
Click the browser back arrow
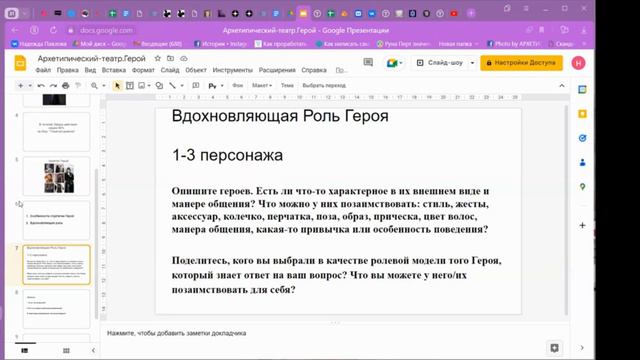tap(15, 30)
